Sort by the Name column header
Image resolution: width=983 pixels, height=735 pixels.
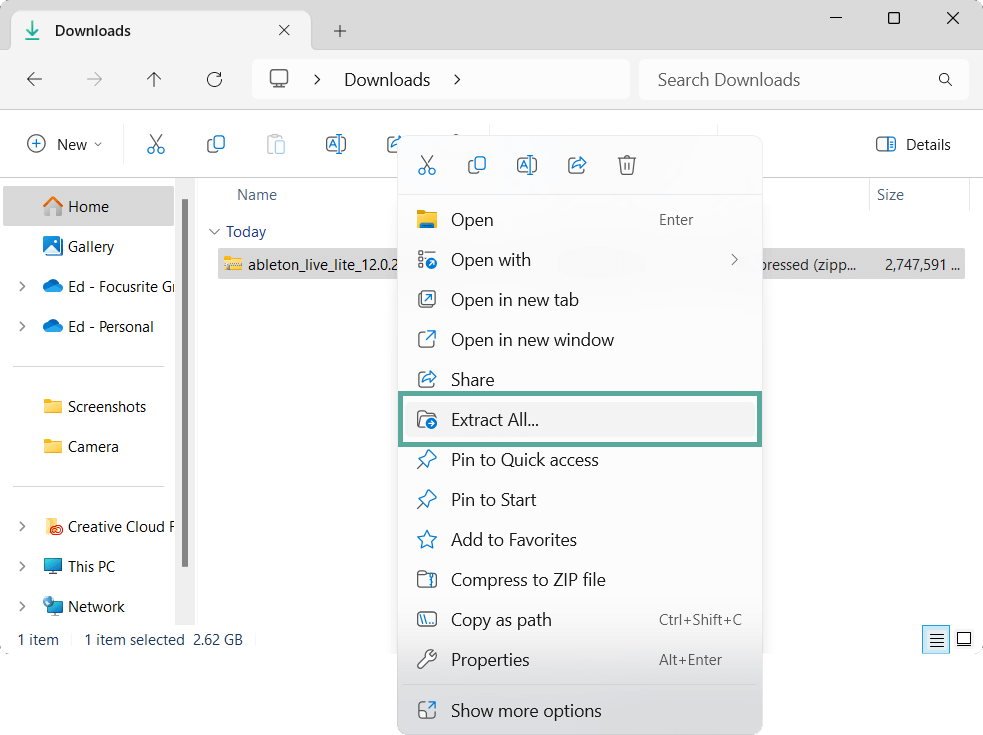coord(256,195)
